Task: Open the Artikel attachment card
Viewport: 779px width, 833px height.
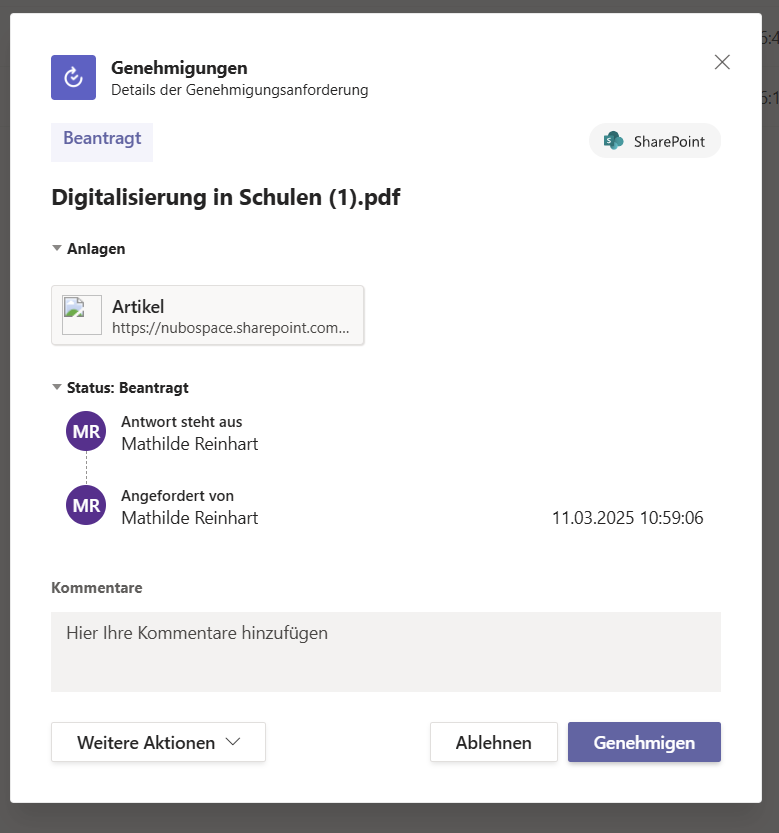Action: [x=208, y=316]
